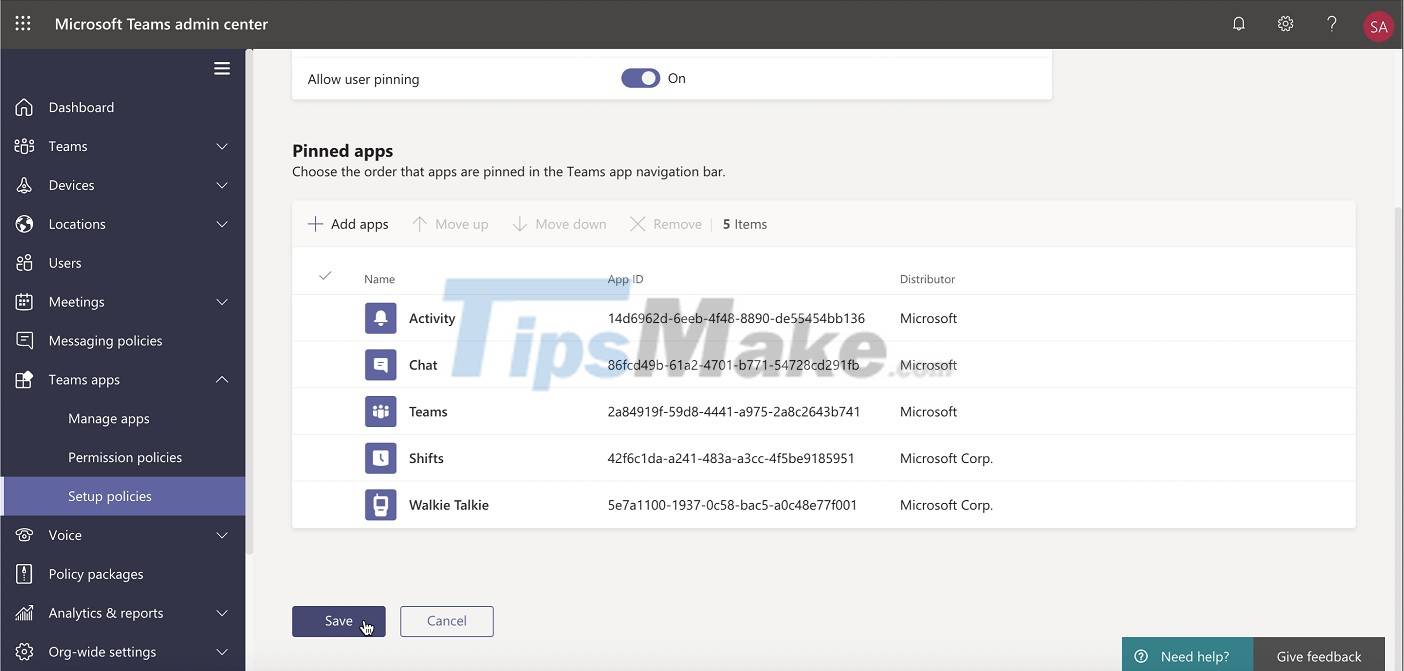Screen dimensions: 1404x671
Task: Open the notifications bell
Action: point(1238,23)
